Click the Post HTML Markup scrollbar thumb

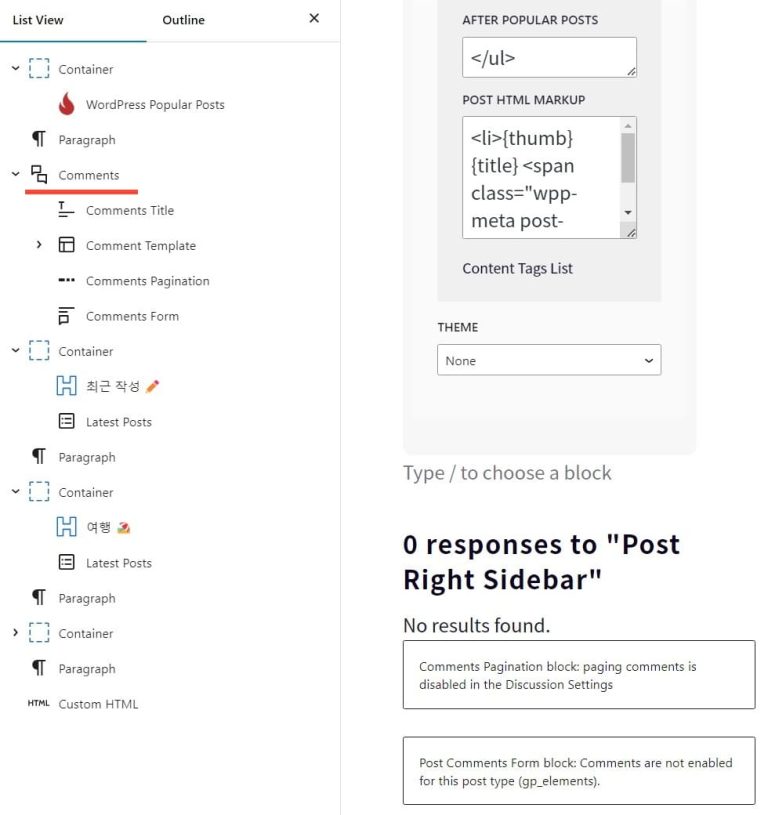(x=628, y=158)
